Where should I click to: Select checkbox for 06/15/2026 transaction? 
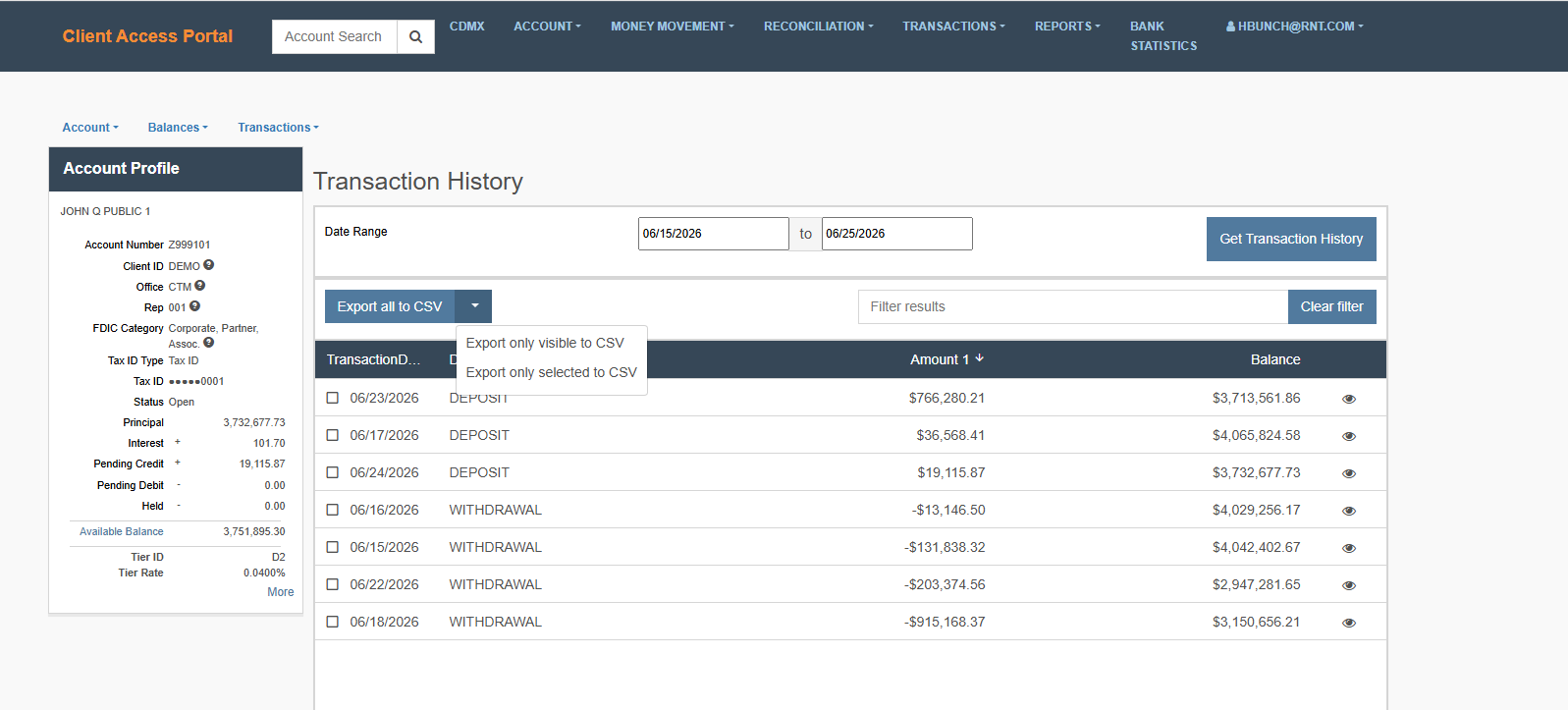tap(332, 547)
